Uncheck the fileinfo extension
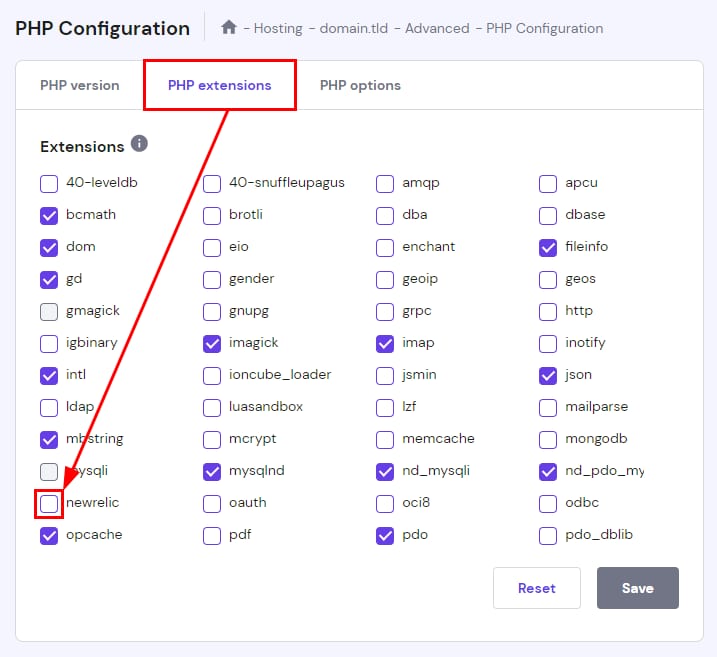The height and width of the screenshot is (657, 717). tap(548, 247)
